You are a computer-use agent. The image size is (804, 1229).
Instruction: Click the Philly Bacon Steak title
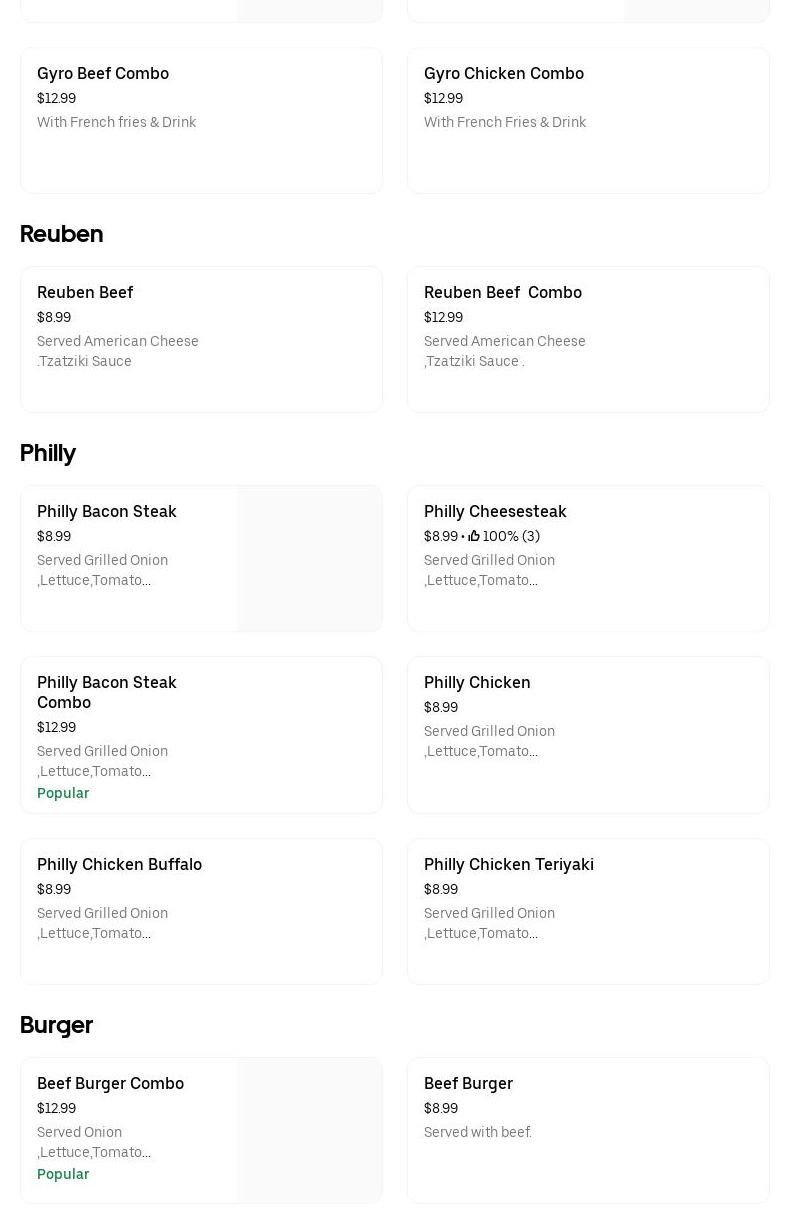pyautogui.click(x=107, y=511)
